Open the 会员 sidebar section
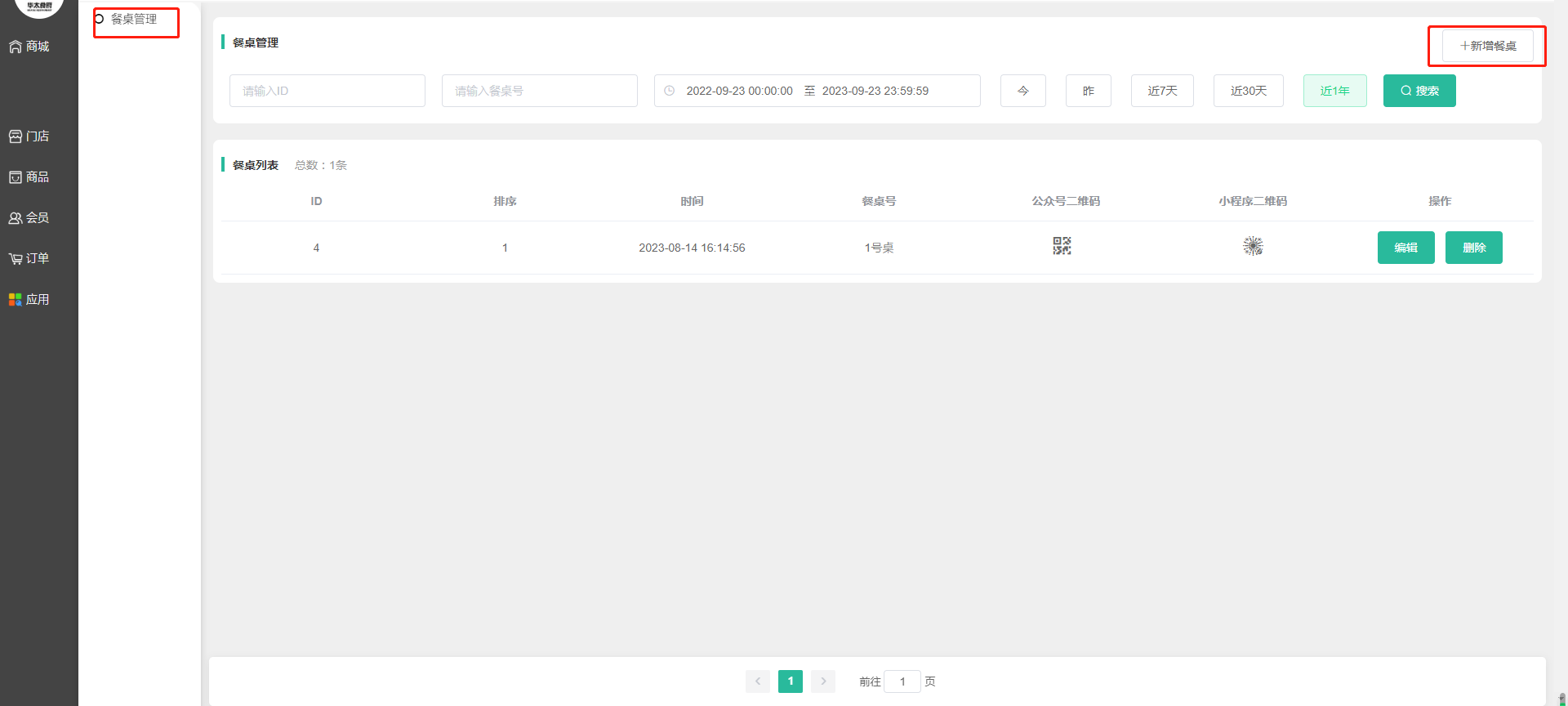Screen dimensions: 1568x706 point(29,218)
